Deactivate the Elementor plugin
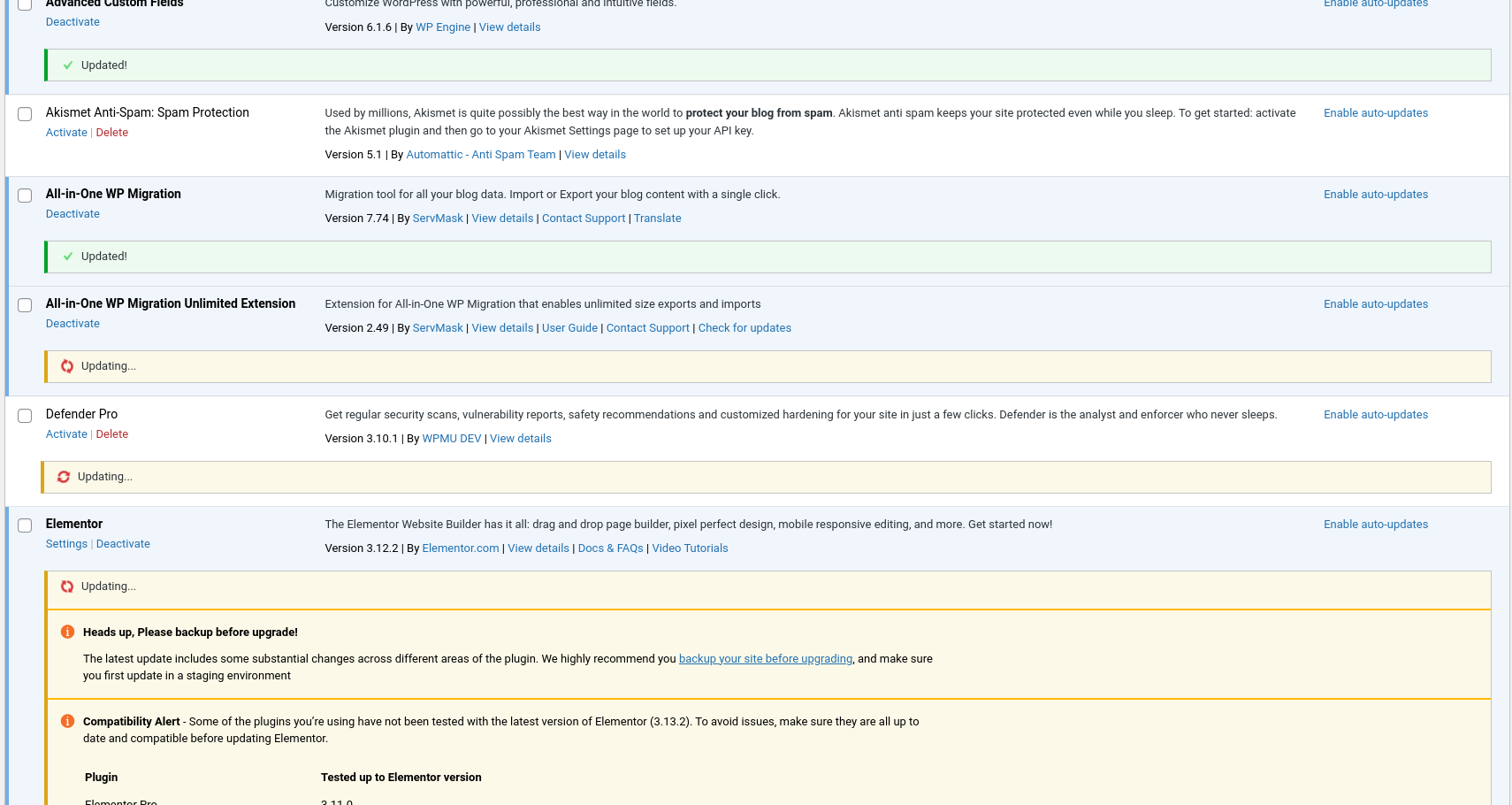The image size is (1512, 805). pyautogui.click(x=123, y=544)
